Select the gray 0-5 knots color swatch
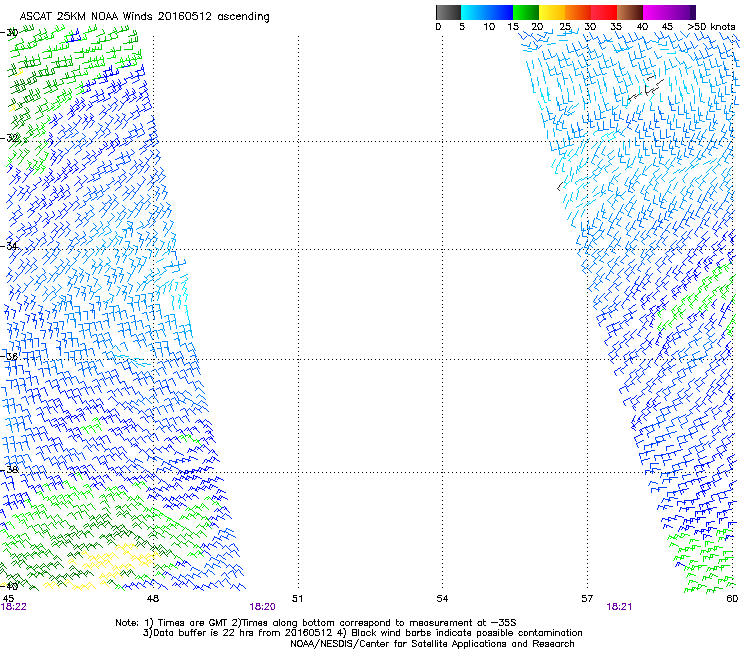Image resolution: width=740 pixels, height=650 pixels. click(448, 12)
